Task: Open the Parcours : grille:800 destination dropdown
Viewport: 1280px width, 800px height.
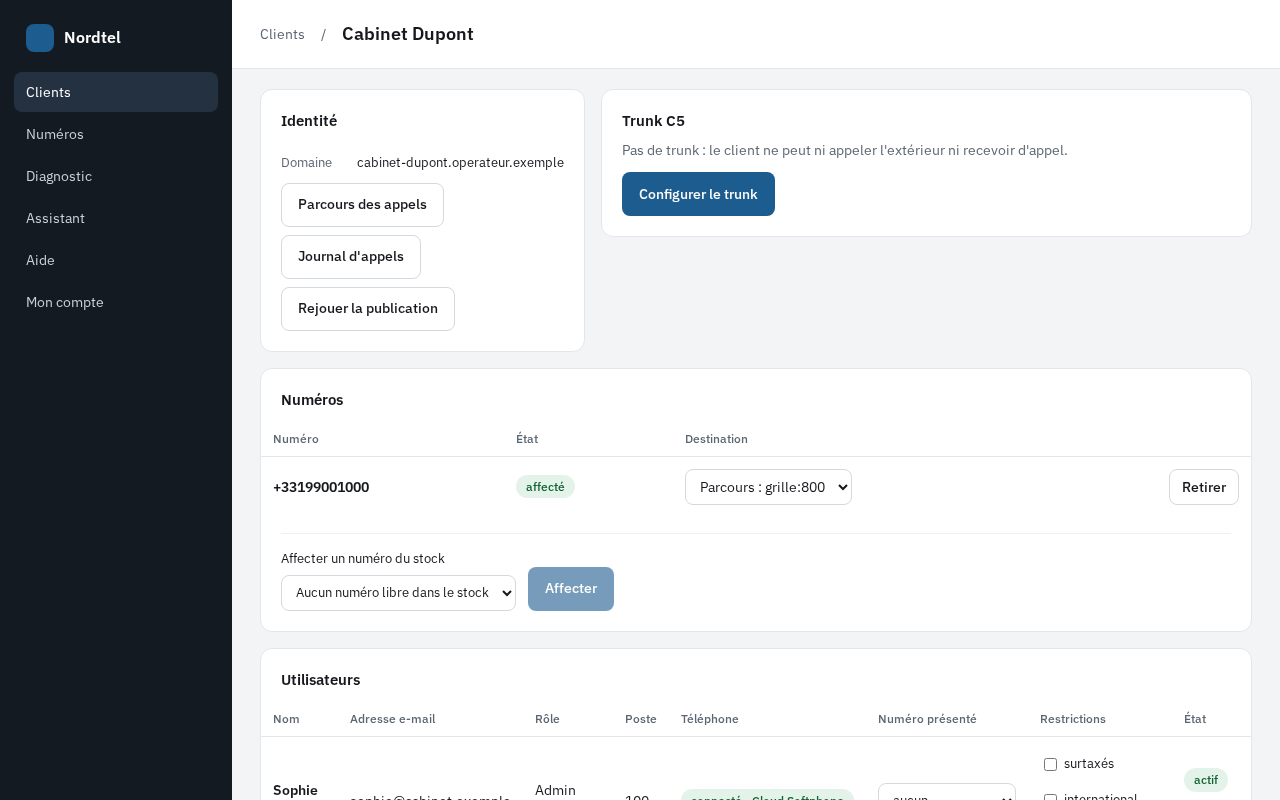Action: pyautogui.click(x=768, y=487)
